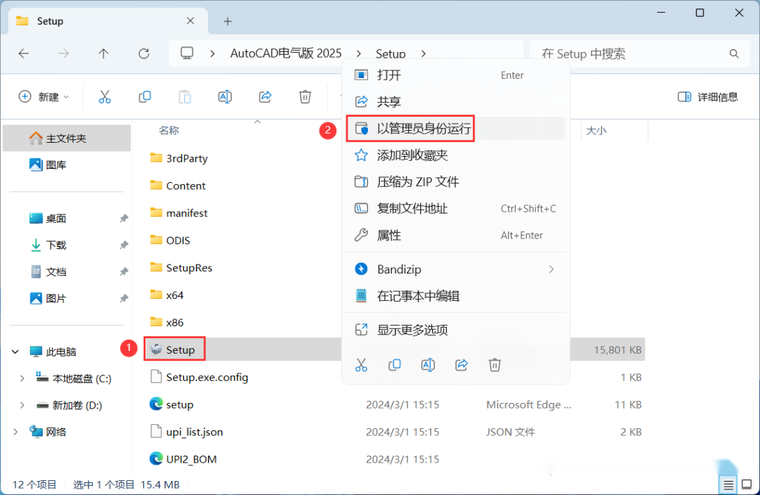
Task: Select 以管理员身份运行 from the context menu
Action: pyautogui.click(x=424, y=128)
